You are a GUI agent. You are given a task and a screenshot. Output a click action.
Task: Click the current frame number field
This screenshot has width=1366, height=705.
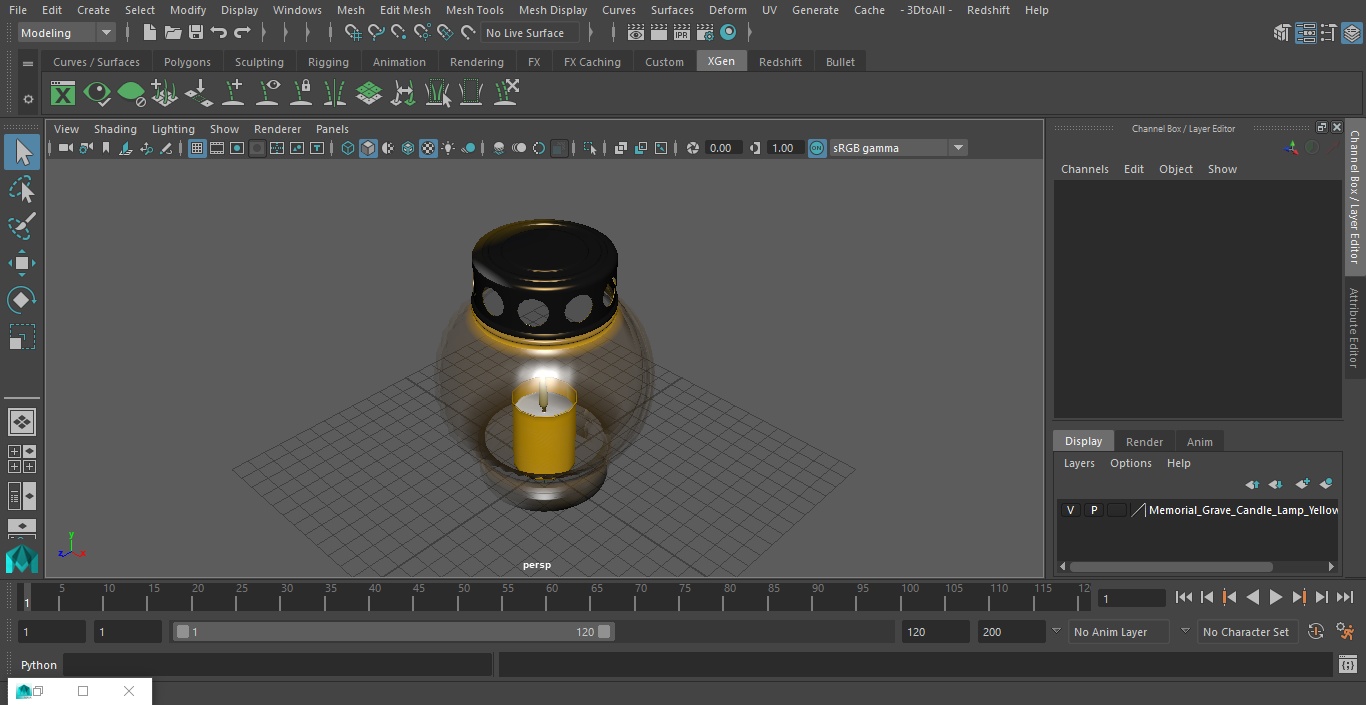(x=1132, y=598)
